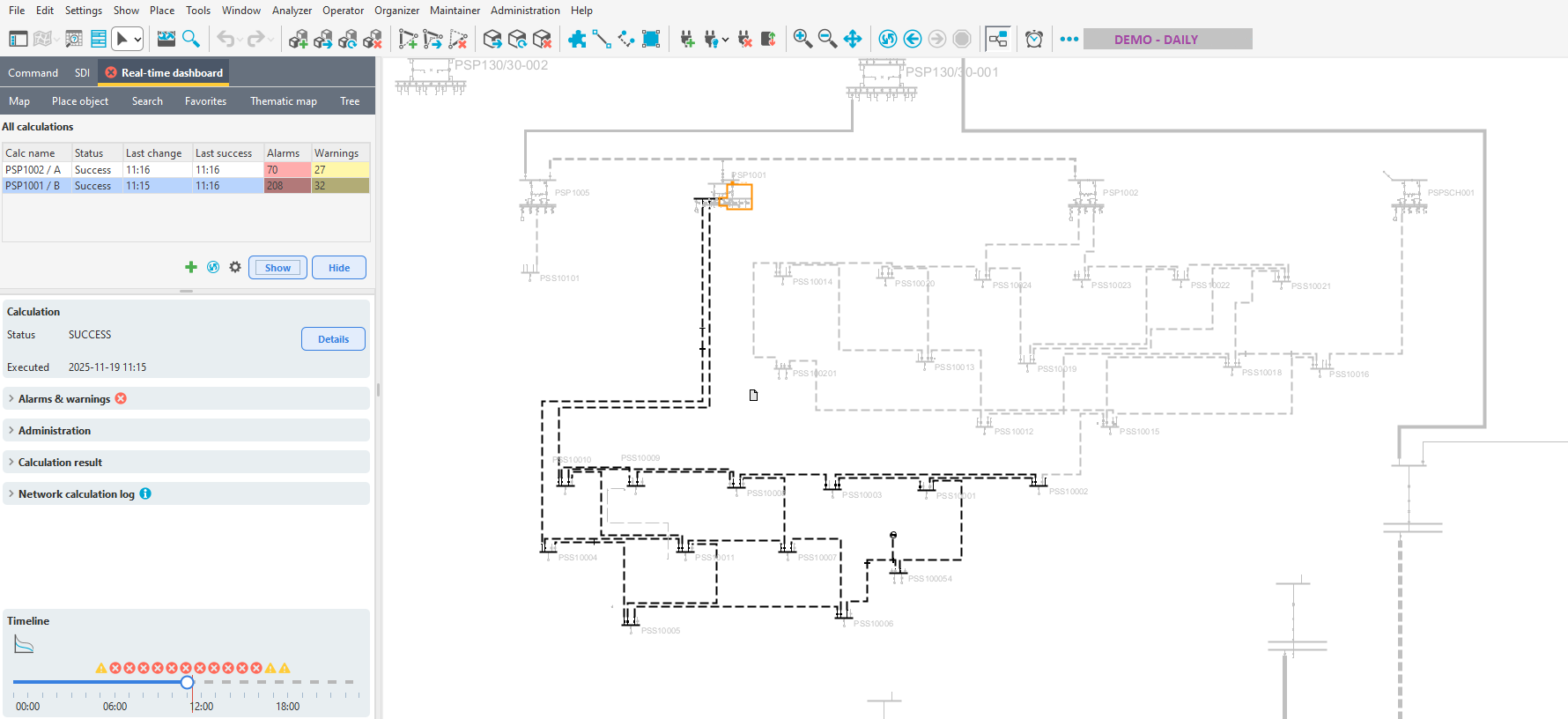
Task: Open the Analyzer menu
Action: point(292,11)
